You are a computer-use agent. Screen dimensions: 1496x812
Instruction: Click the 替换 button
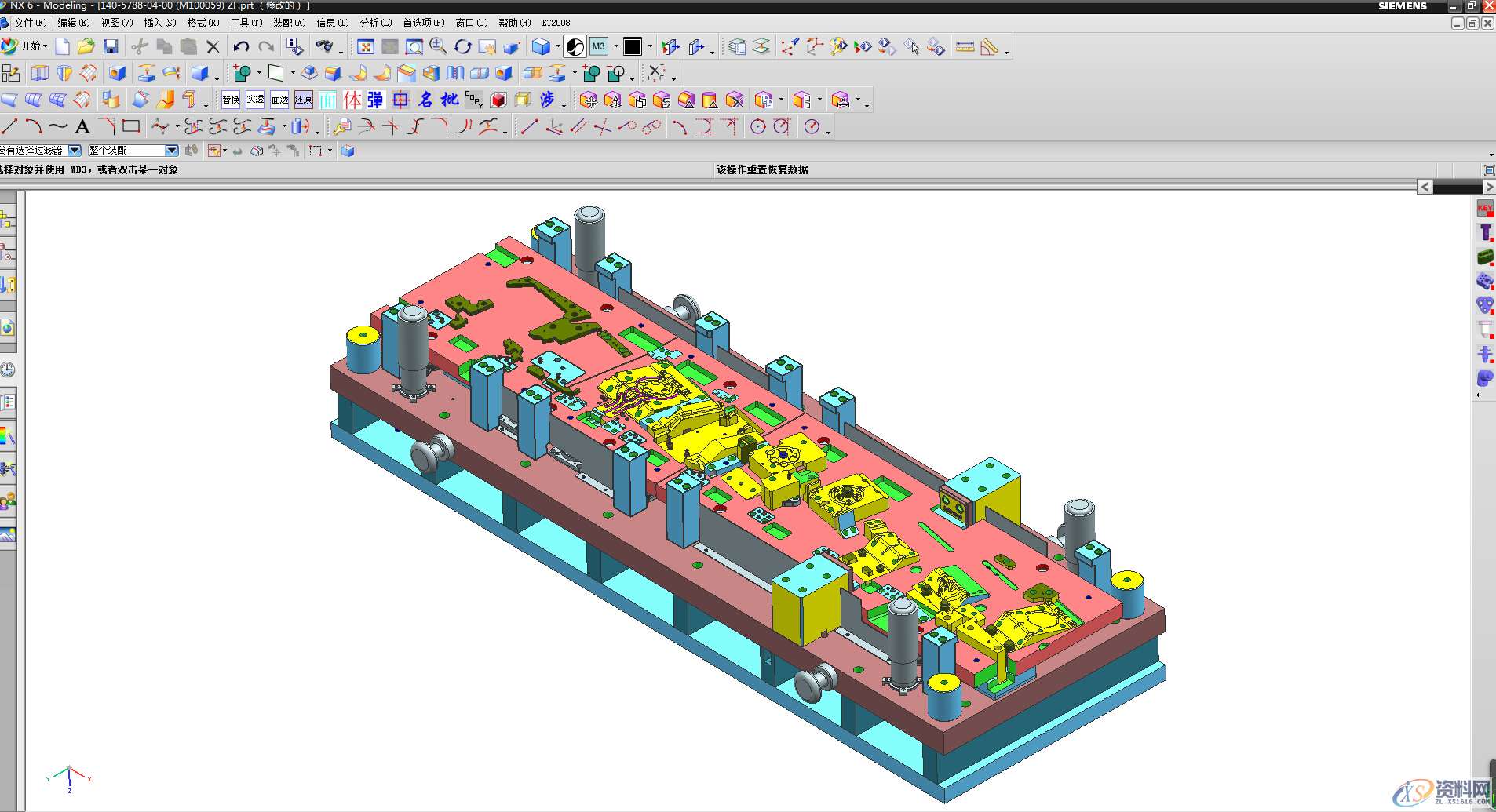coord(231,100)
